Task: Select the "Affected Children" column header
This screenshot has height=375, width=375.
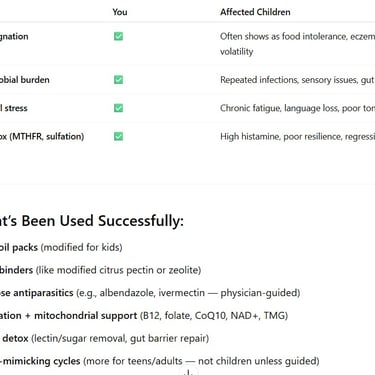Action: click(x=255, y=12)
